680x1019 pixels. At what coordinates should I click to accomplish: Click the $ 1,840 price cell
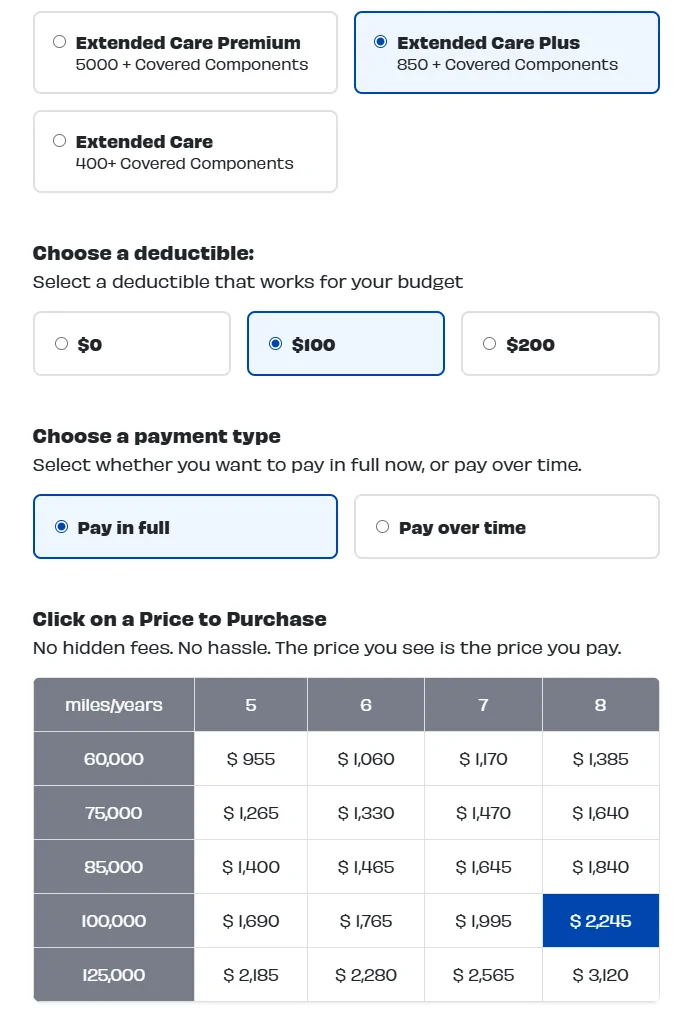click(601, 866)
